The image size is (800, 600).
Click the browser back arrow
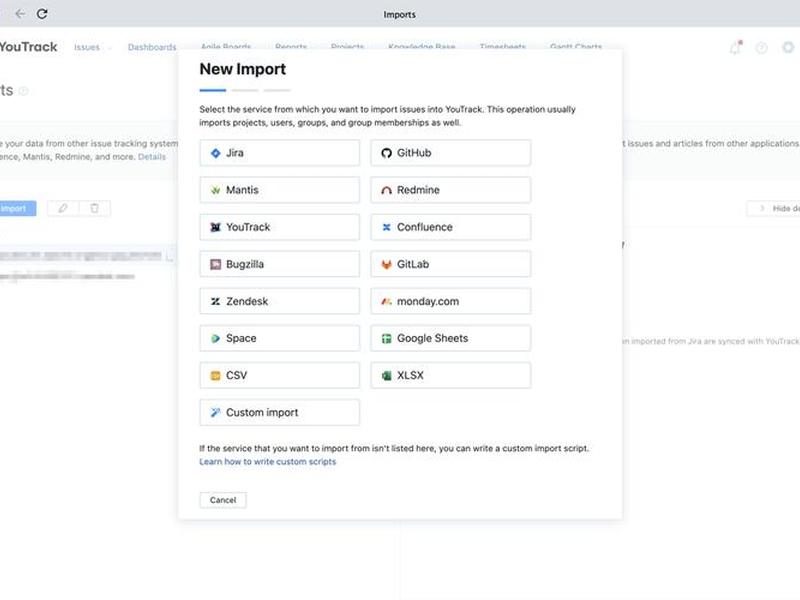[x=20, y=14]
